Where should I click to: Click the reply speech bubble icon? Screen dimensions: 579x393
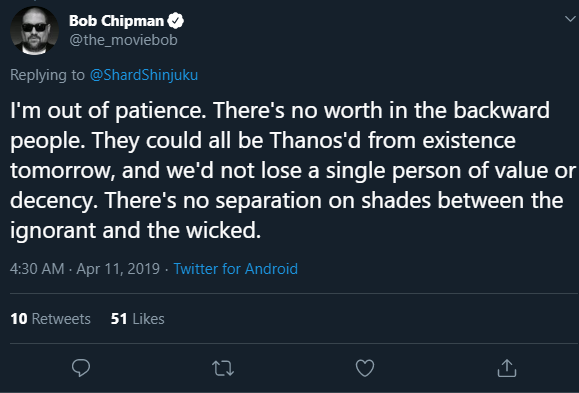[81, 368]
